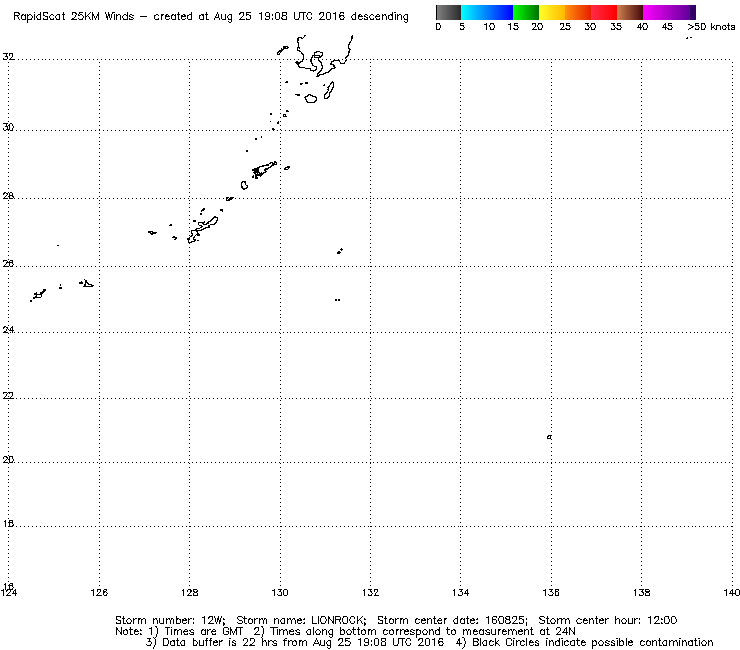
Task: Click the red 30-35 knots color swatch
Action: [604, 12]
